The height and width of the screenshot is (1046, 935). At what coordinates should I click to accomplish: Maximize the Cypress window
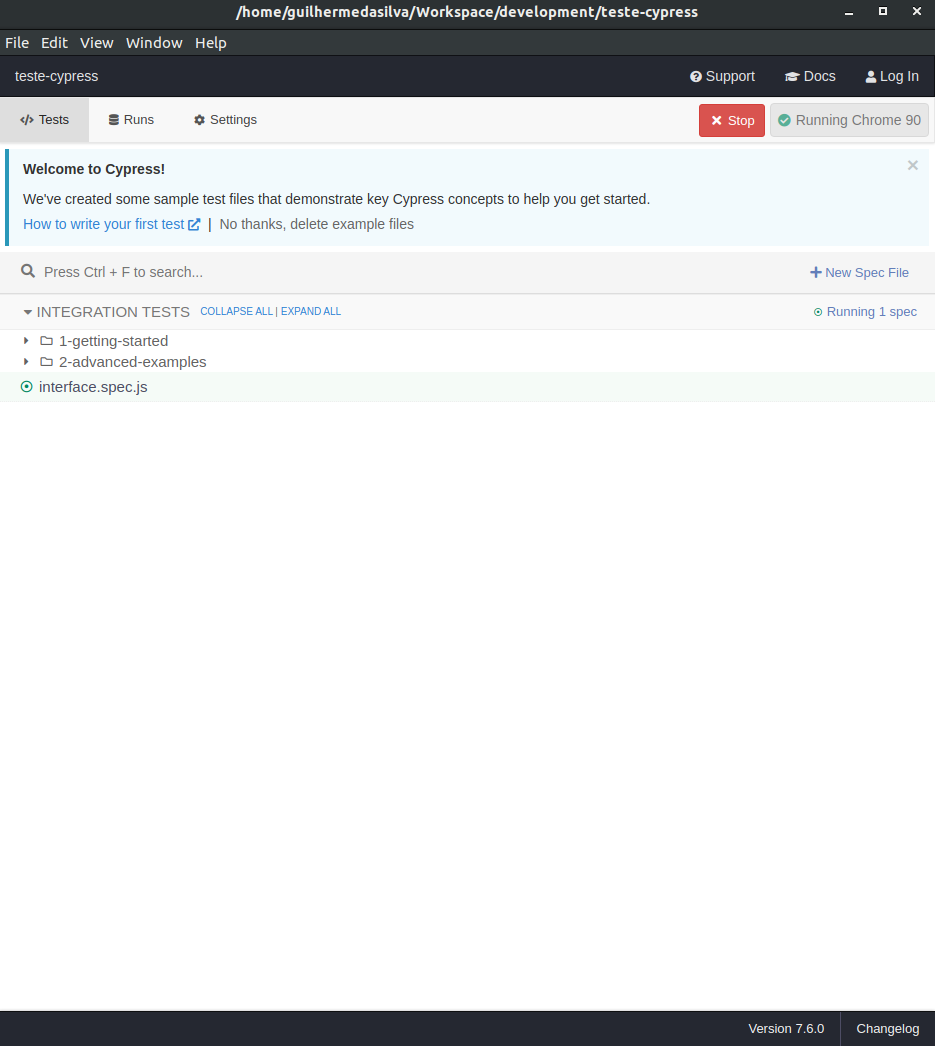pos(883,11)
